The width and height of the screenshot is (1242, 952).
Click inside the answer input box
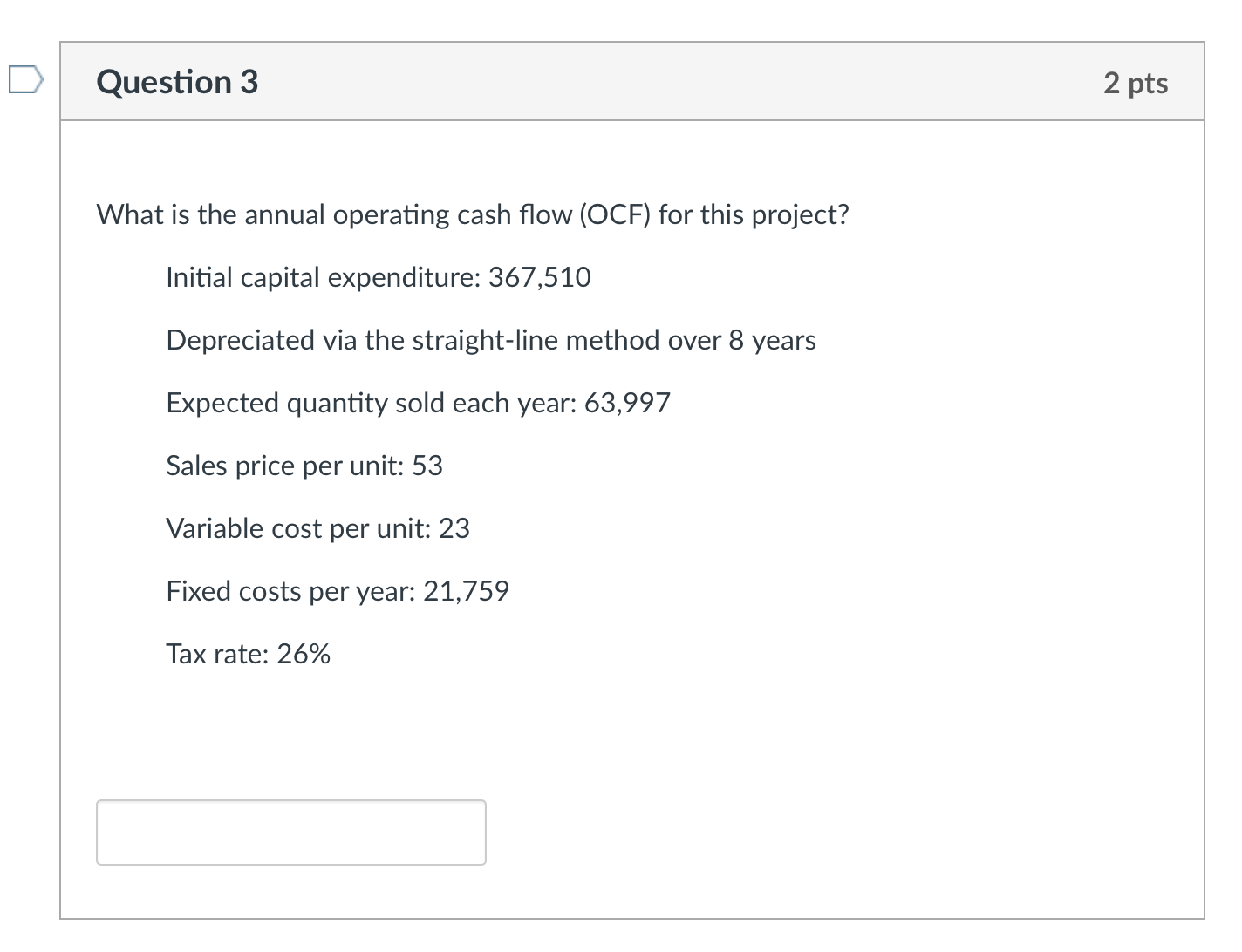290,832
